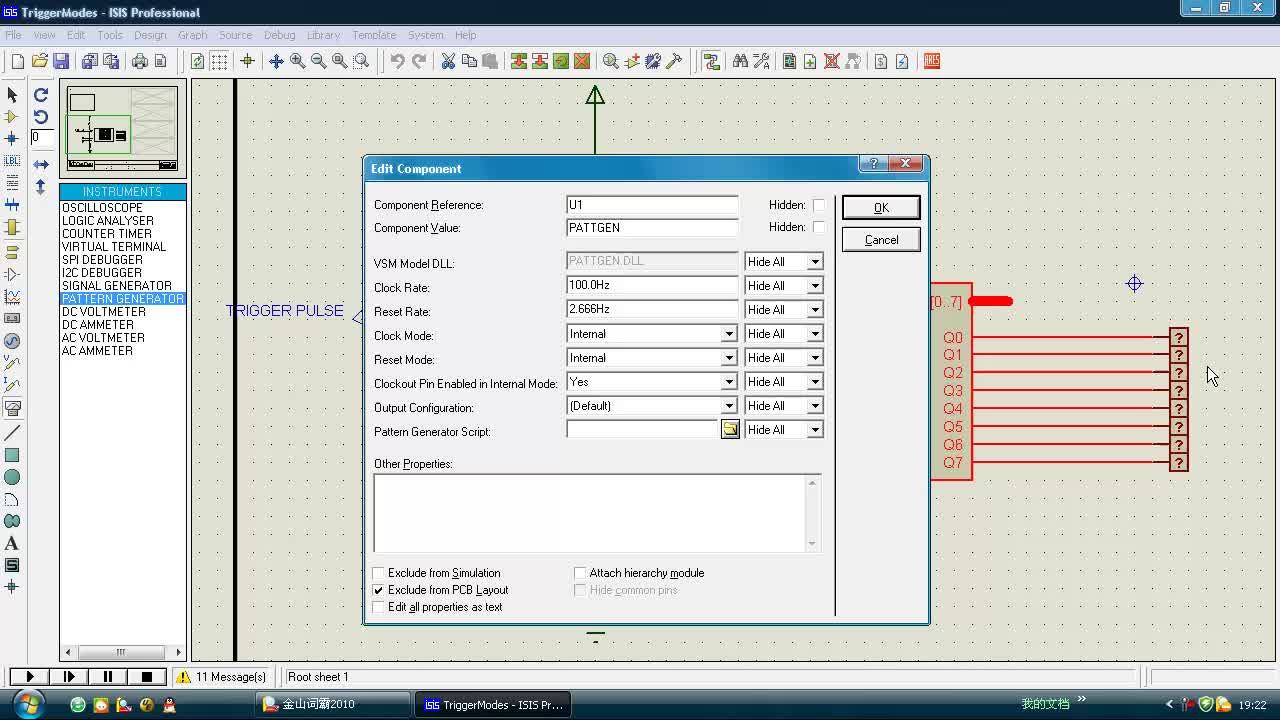Click the Zoom Out magnifier icon
This screenshot has width=1280, height=720.
click(x=318, y=61)
